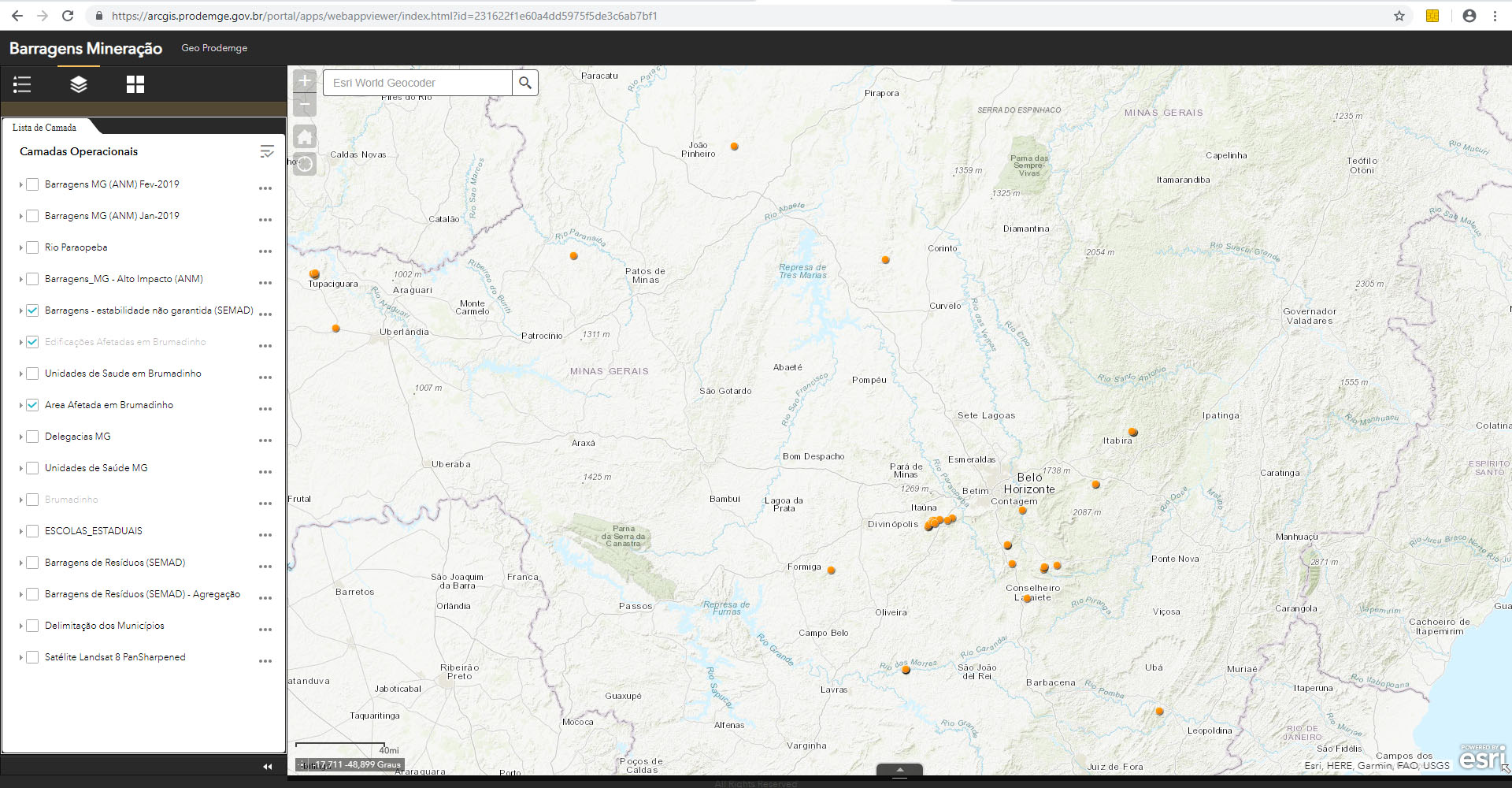Open options for Delegacias MG layer
The image size is (1512, 788).
265,440
